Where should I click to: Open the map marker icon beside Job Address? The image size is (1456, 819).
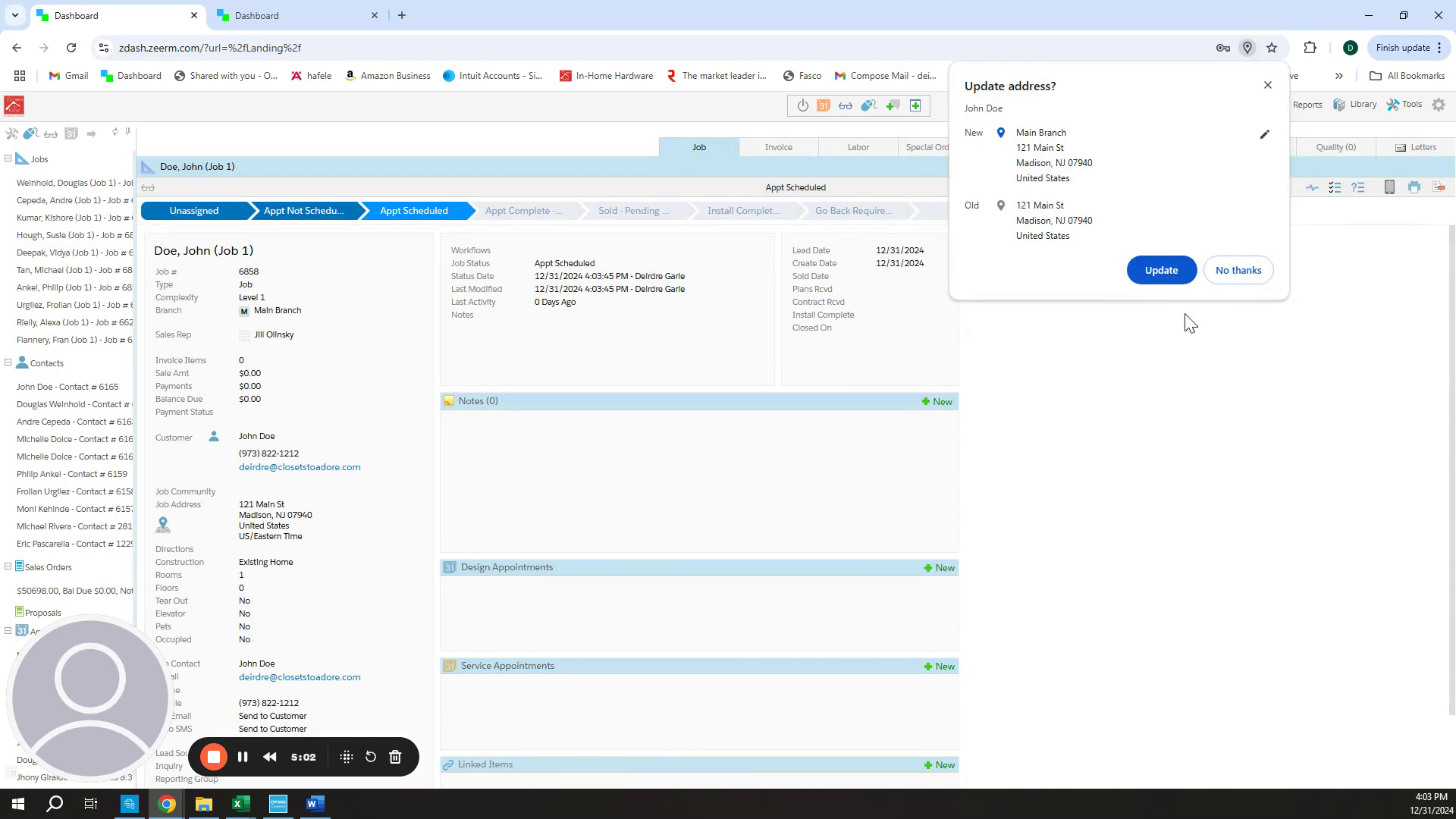coord(163,524)
